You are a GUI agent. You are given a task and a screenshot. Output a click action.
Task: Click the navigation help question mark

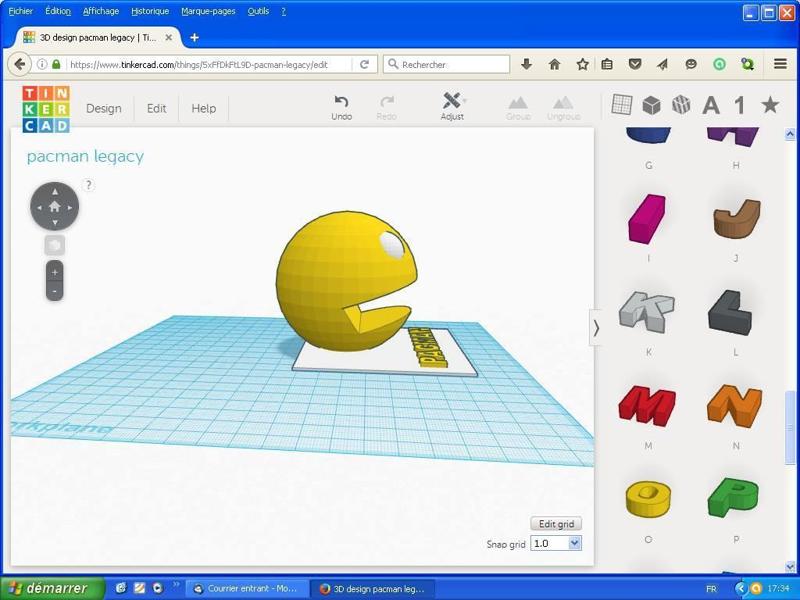tap(88, 185)
